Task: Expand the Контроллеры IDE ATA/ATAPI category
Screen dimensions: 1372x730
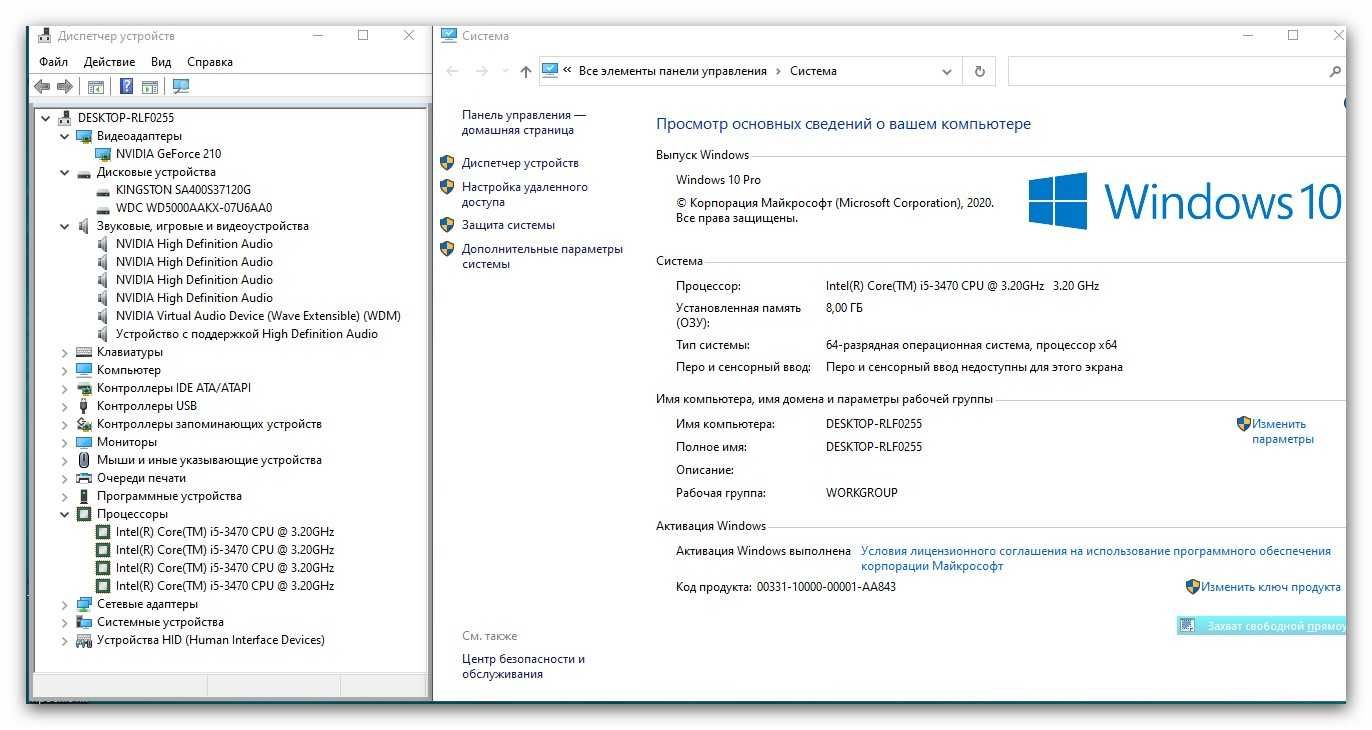Action: point(65,388)
